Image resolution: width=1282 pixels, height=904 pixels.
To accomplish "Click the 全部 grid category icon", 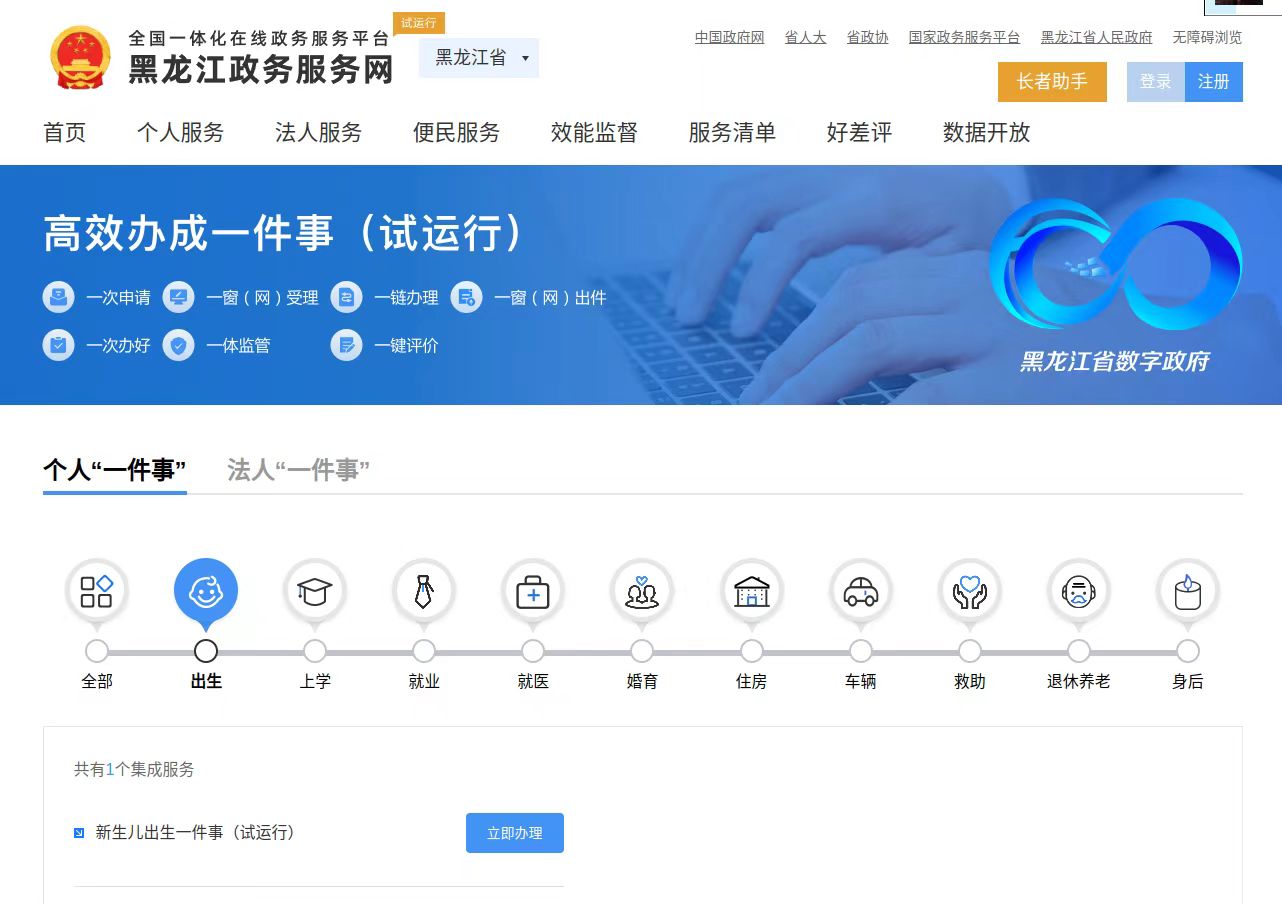I will tap(97, 592).
